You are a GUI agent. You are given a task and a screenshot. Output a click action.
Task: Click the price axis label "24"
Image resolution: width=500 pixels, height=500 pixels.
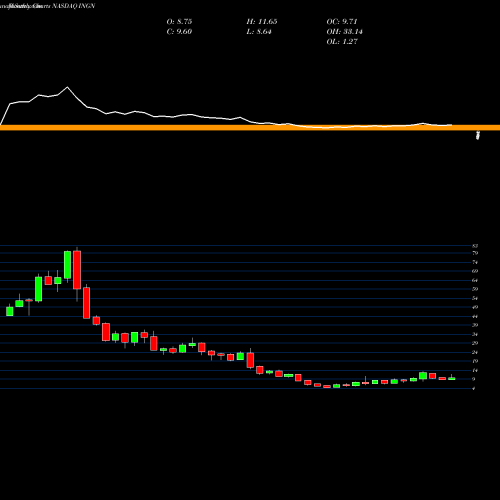475,352
